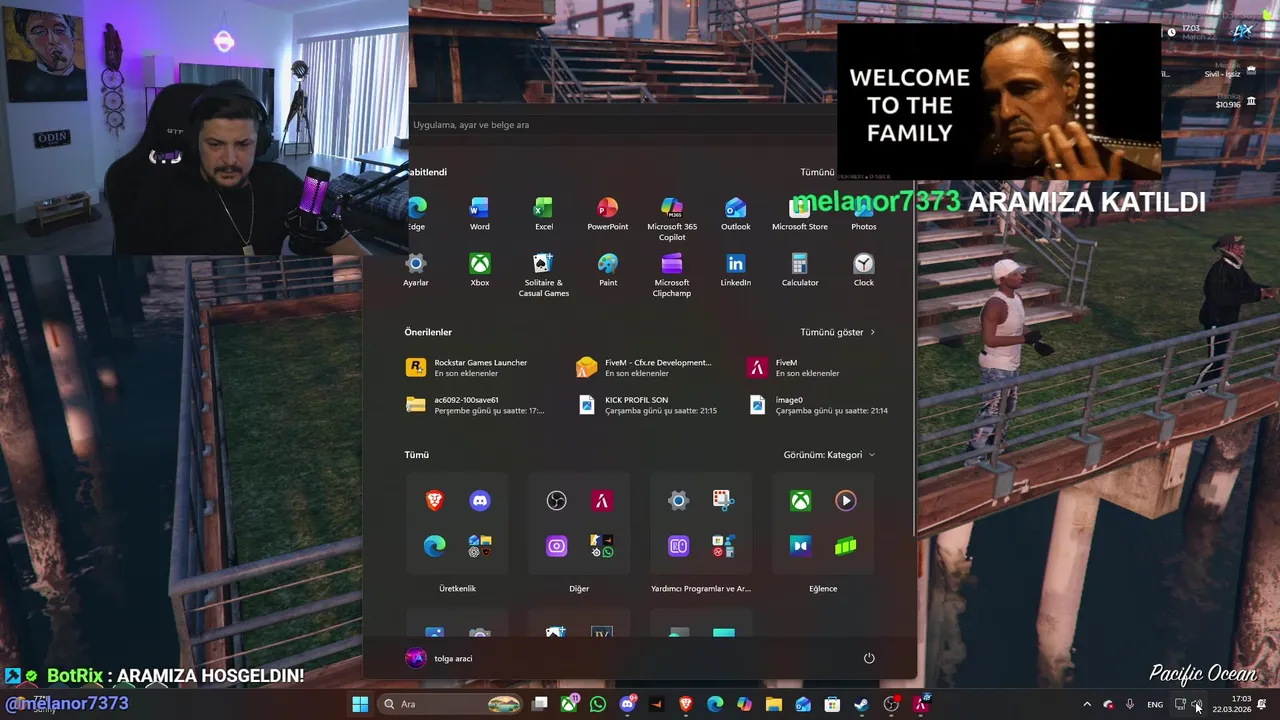Launch Solitaire & Casual Games
This screenshot has width=1280, height=720.
pyautogui.click(x=544, y=275)
